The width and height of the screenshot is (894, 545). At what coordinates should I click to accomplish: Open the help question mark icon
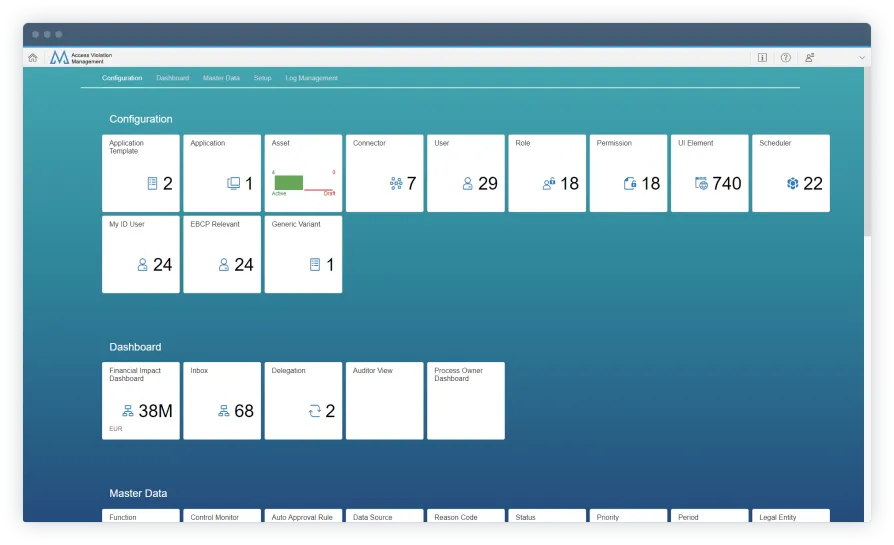click(786, 58)
